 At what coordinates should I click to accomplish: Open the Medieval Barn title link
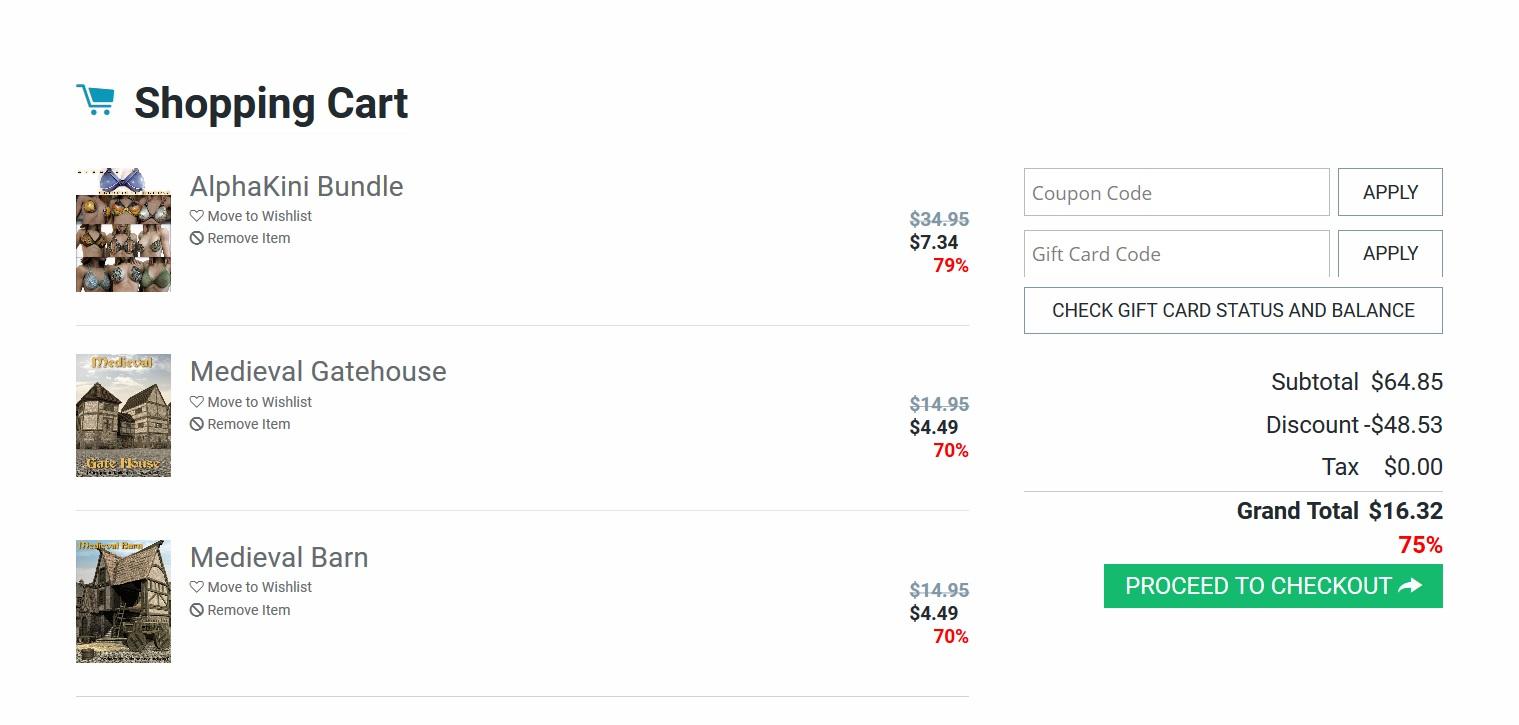tap(279, 557)
